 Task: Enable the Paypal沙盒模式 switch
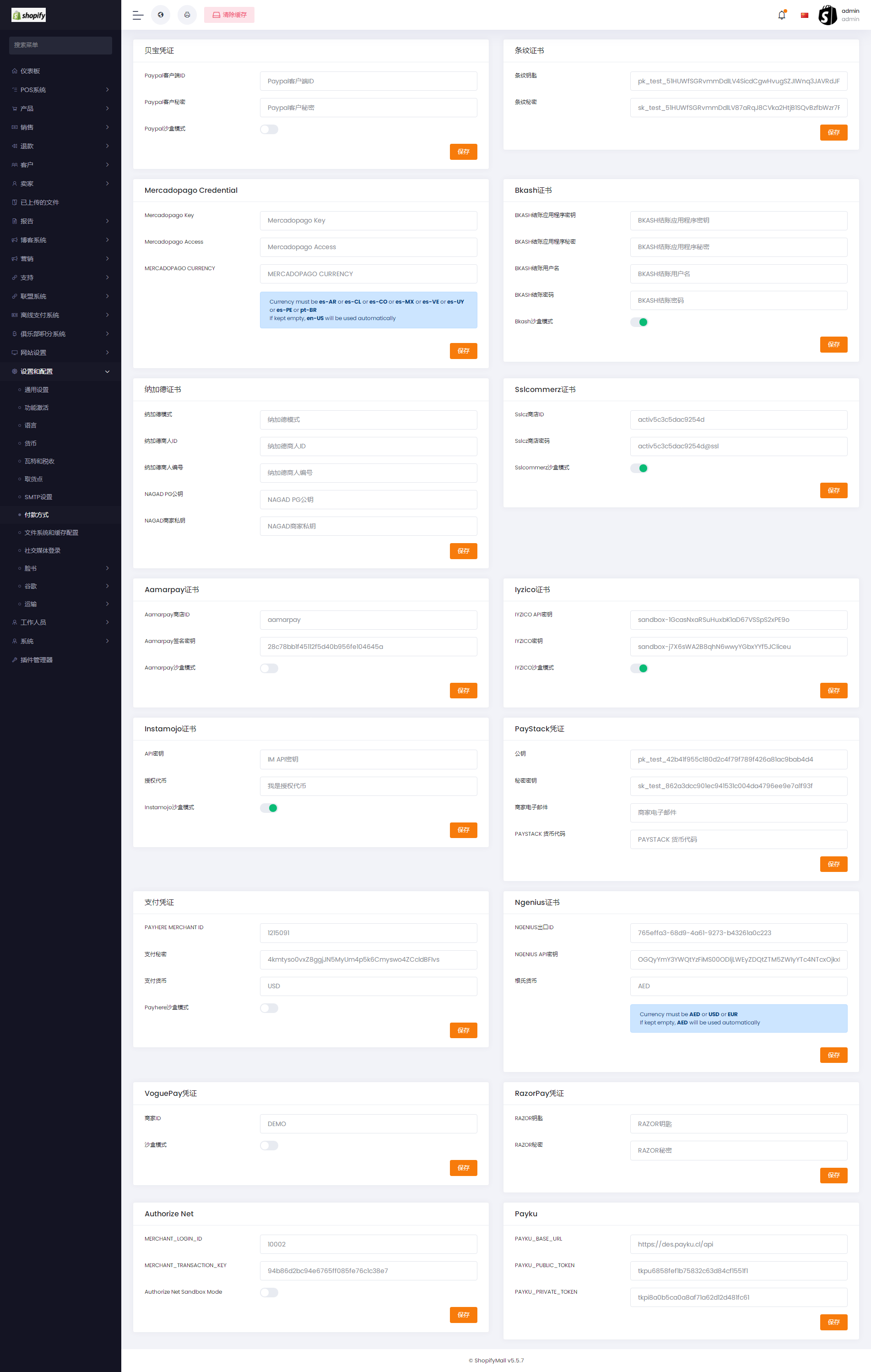tap(269, 129)
